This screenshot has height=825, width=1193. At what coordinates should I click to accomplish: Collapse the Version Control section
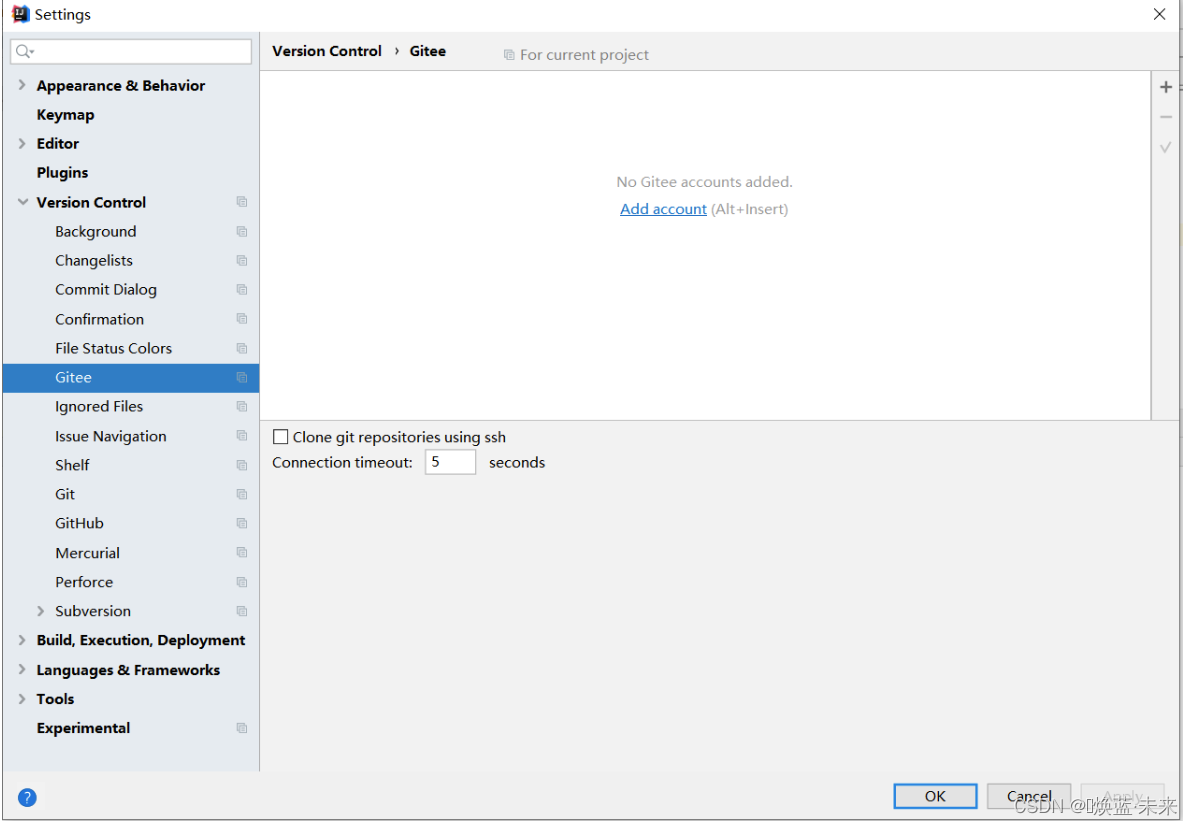click(x=23, y=202)
